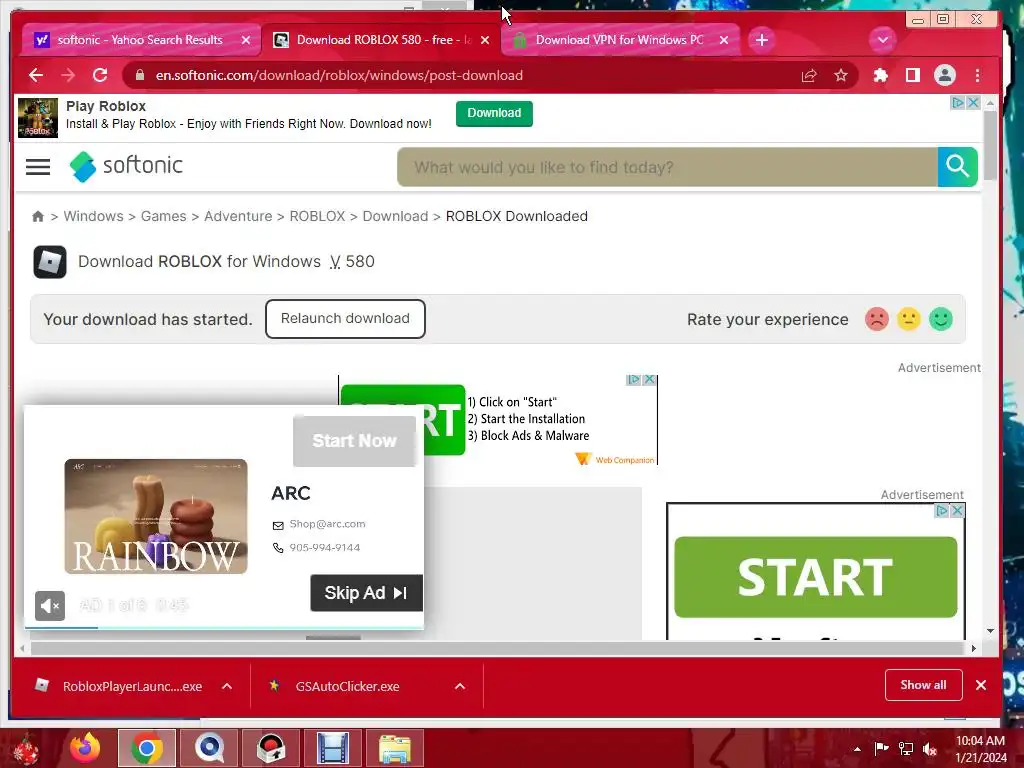
Task: Rate experience with the red sad face
Action: [x=876, y=319]
